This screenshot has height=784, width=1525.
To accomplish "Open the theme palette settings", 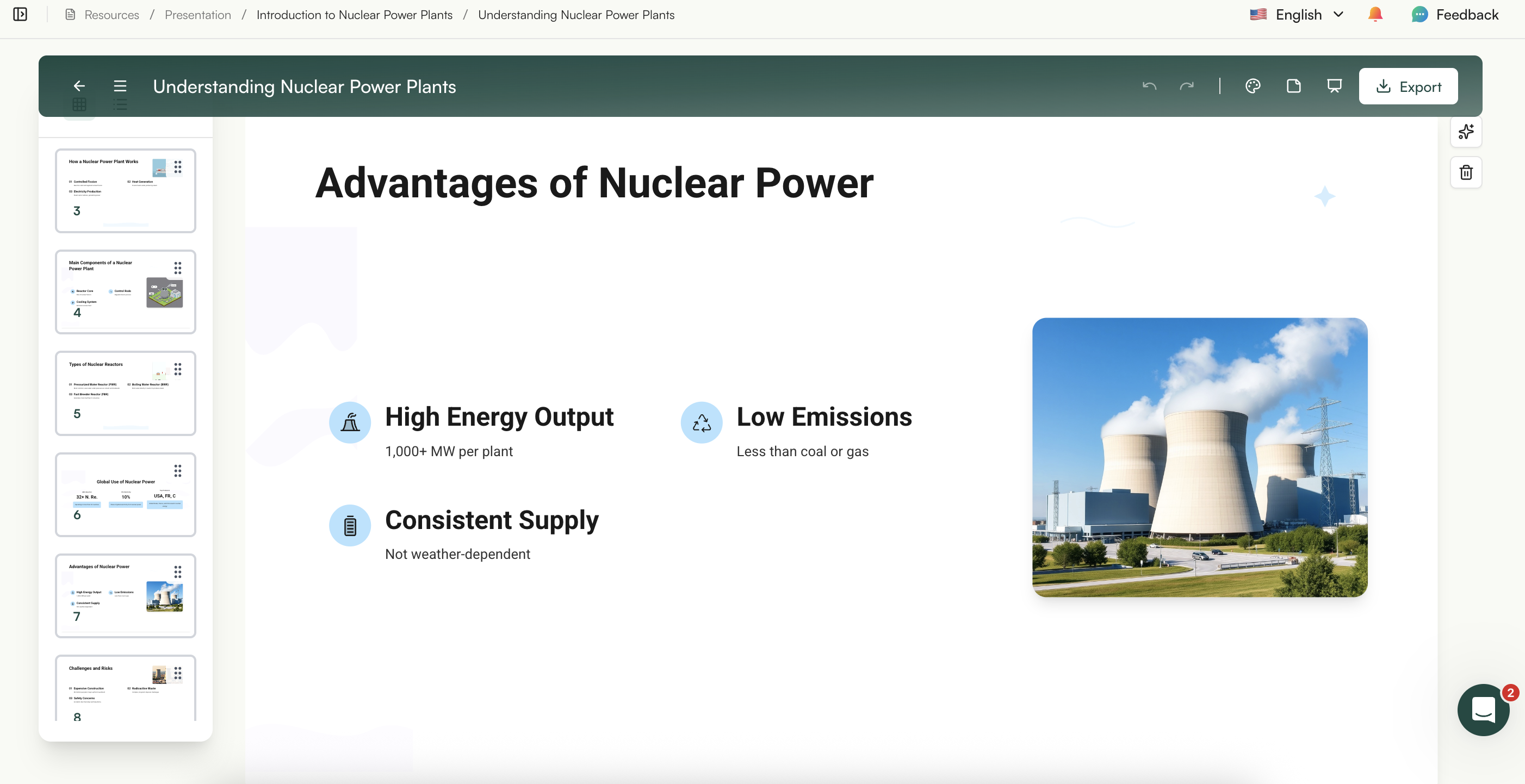I will point(1253,86).
